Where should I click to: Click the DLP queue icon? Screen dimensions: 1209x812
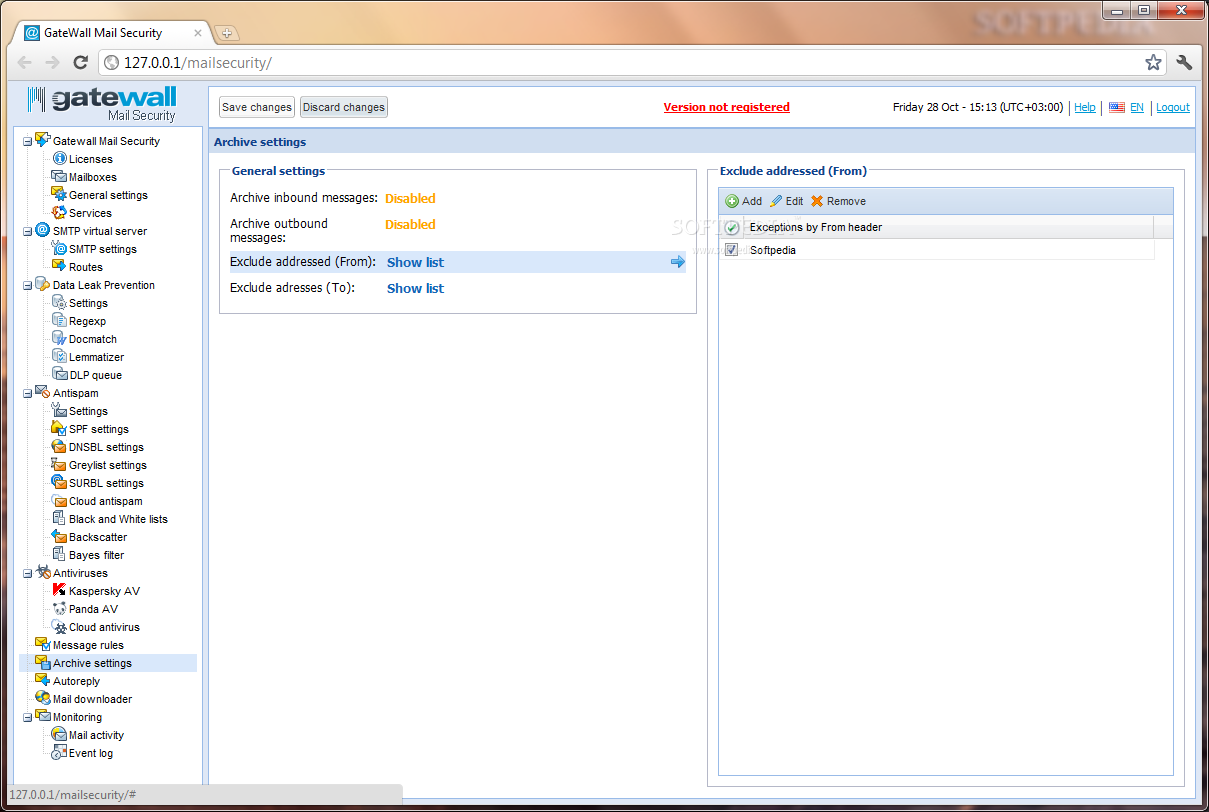[60, 375]
